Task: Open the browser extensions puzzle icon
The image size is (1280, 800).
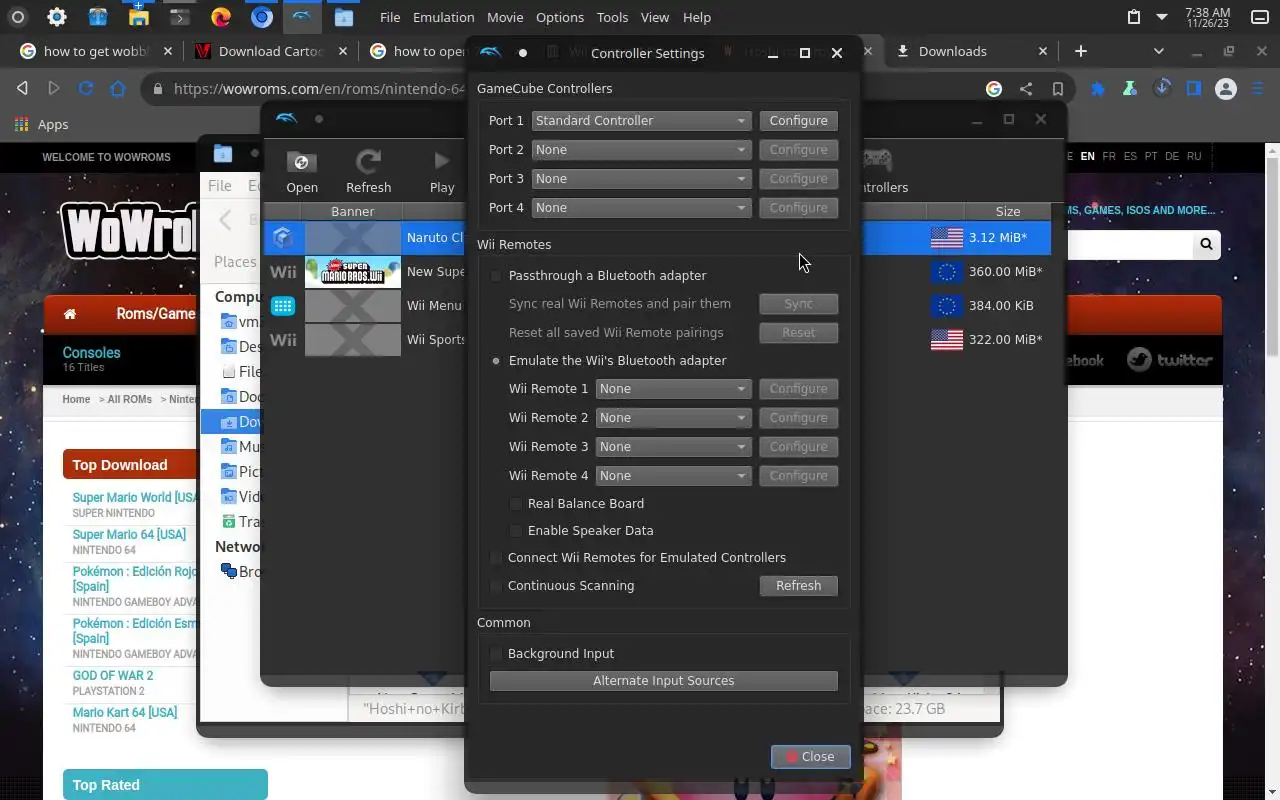Action: 1097,88
